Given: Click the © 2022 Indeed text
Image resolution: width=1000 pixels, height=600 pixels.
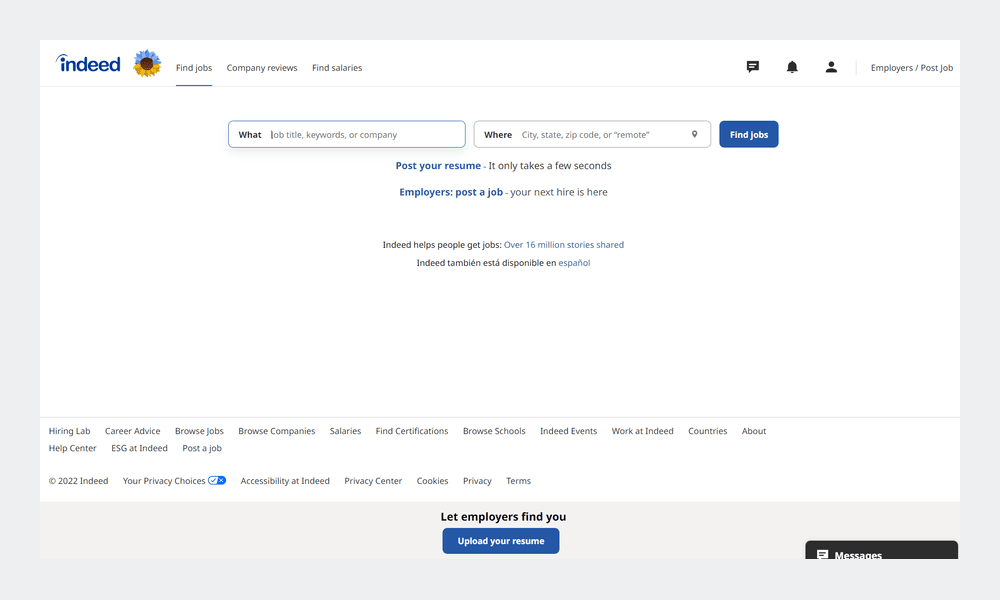Looking at the screenshot, I should tap(78, 481).
